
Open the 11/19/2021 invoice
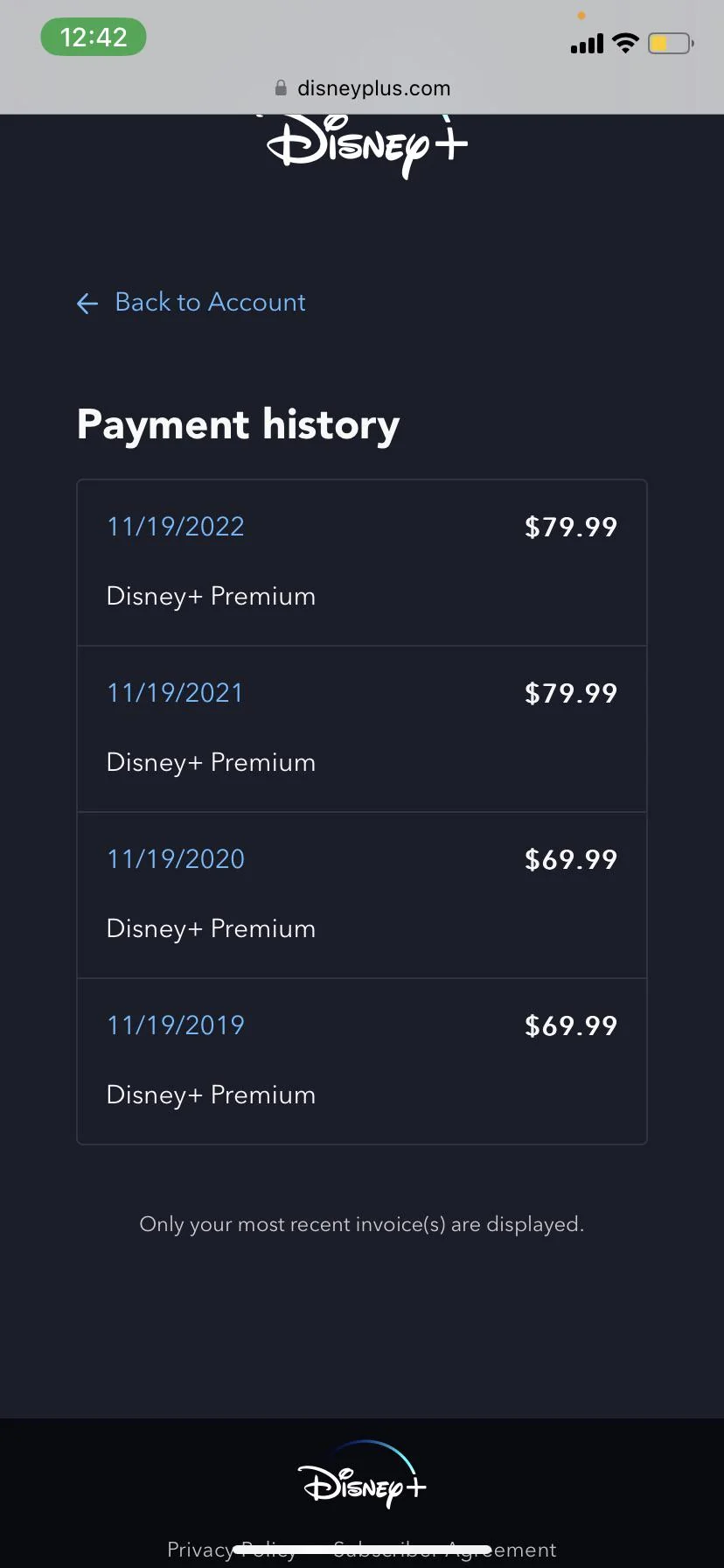coord(175,692)
